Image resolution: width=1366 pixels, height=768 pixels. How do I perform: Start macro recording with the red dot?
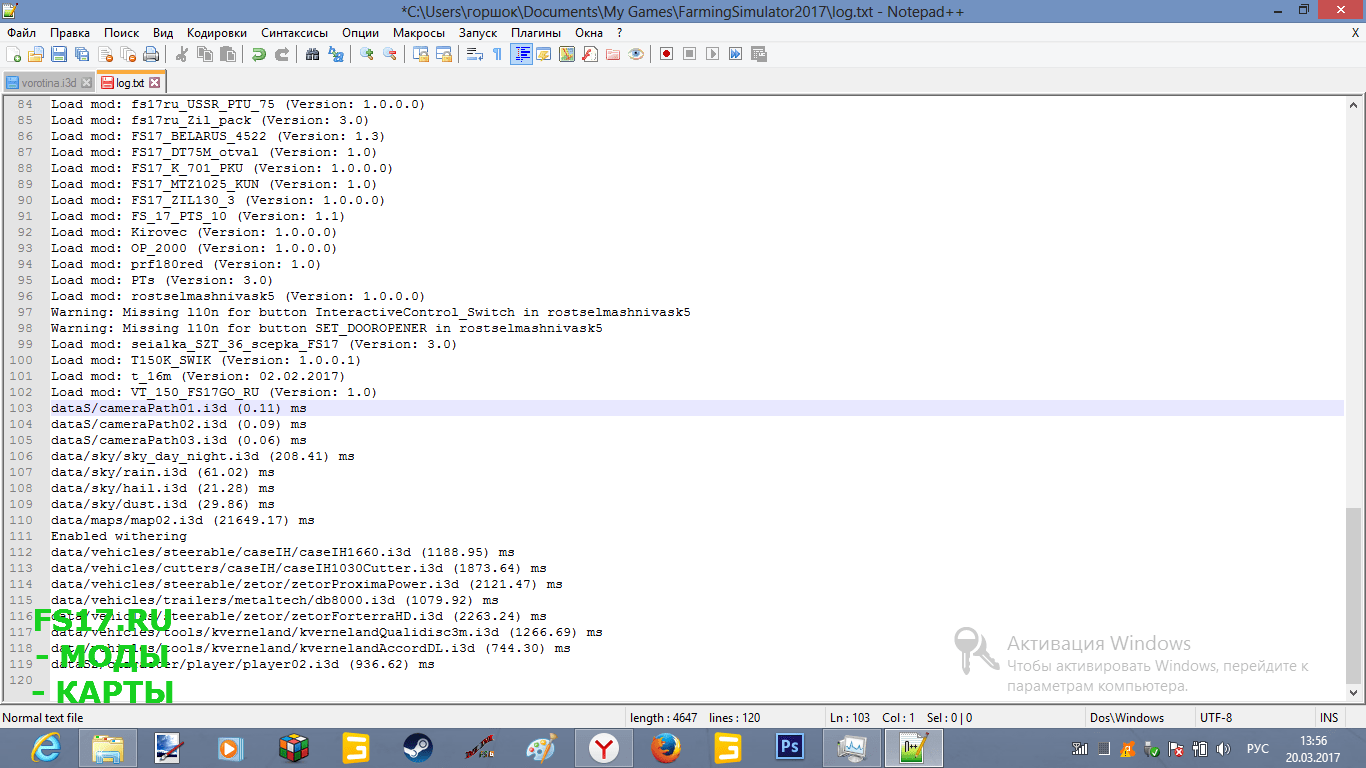pos(667,54)
